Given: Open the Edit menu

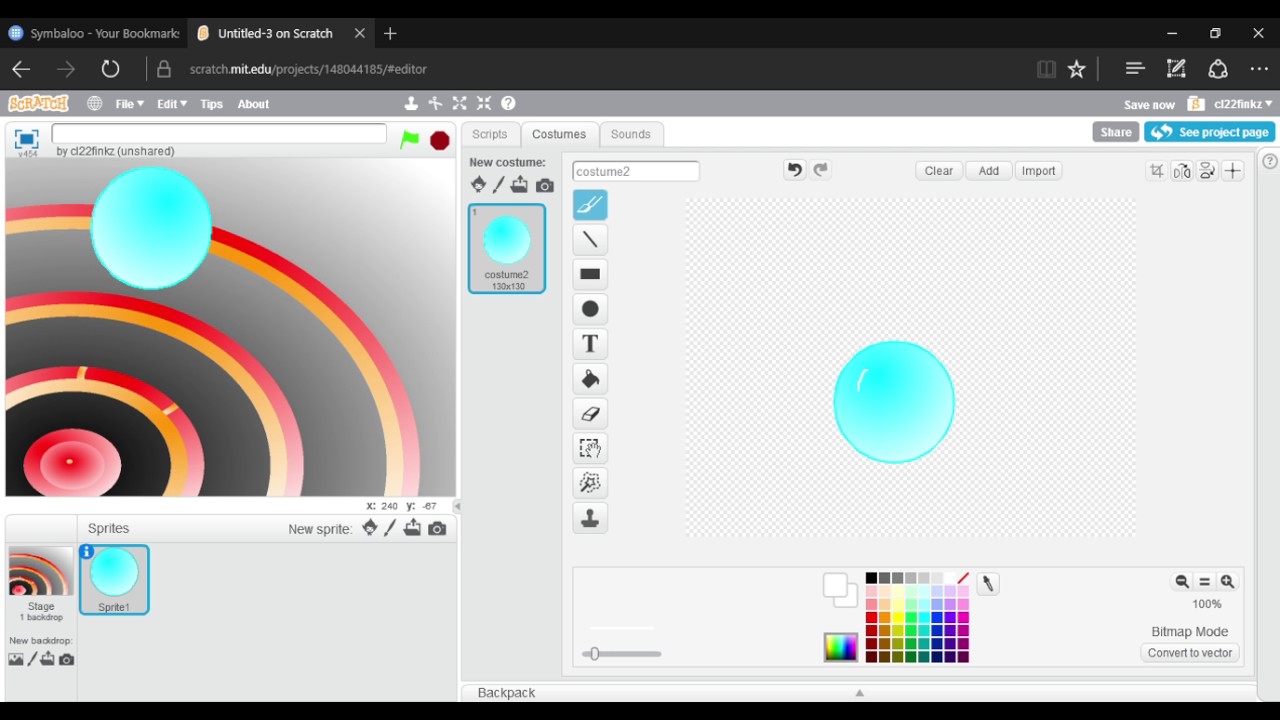Looking at the screenshot, I should [171, 104].
